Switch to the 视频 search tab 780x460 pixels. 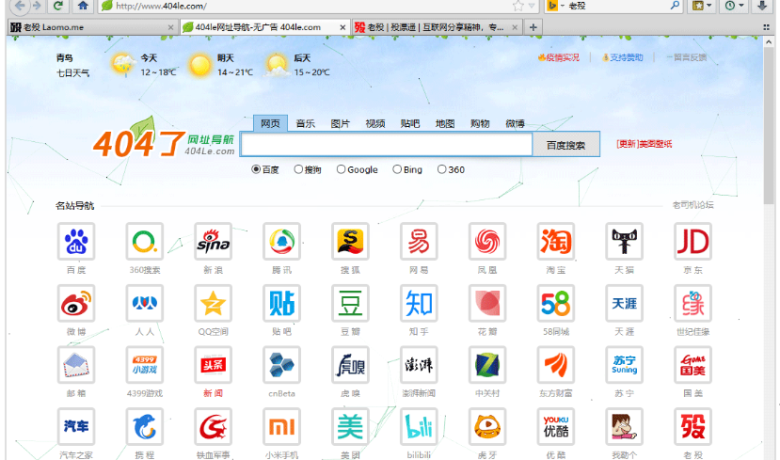[375, 123]
